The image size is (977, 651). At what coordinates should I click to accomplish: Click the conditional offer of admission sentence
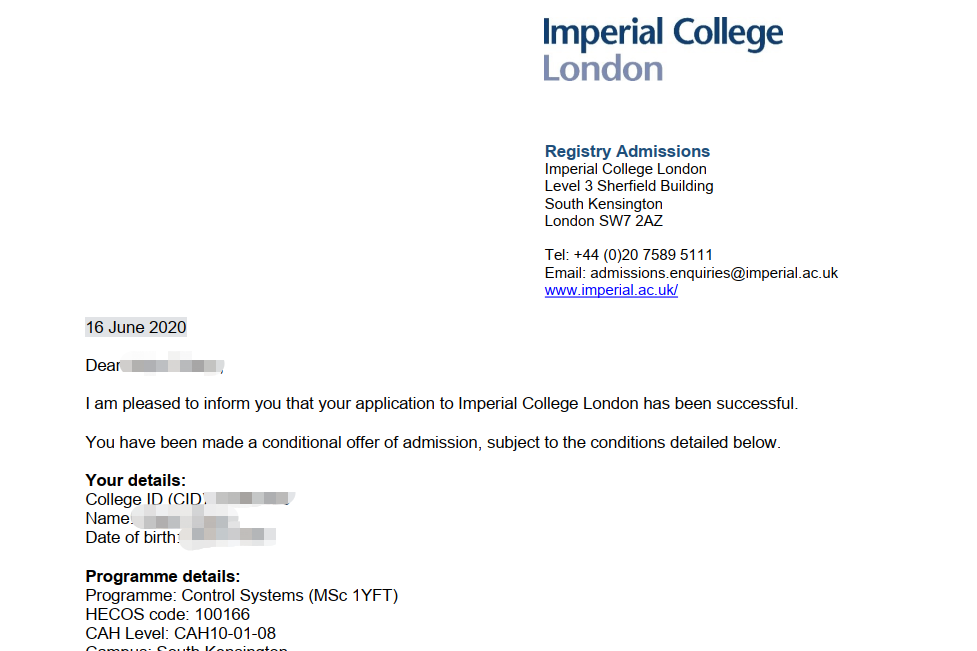[x=433, y=442]
